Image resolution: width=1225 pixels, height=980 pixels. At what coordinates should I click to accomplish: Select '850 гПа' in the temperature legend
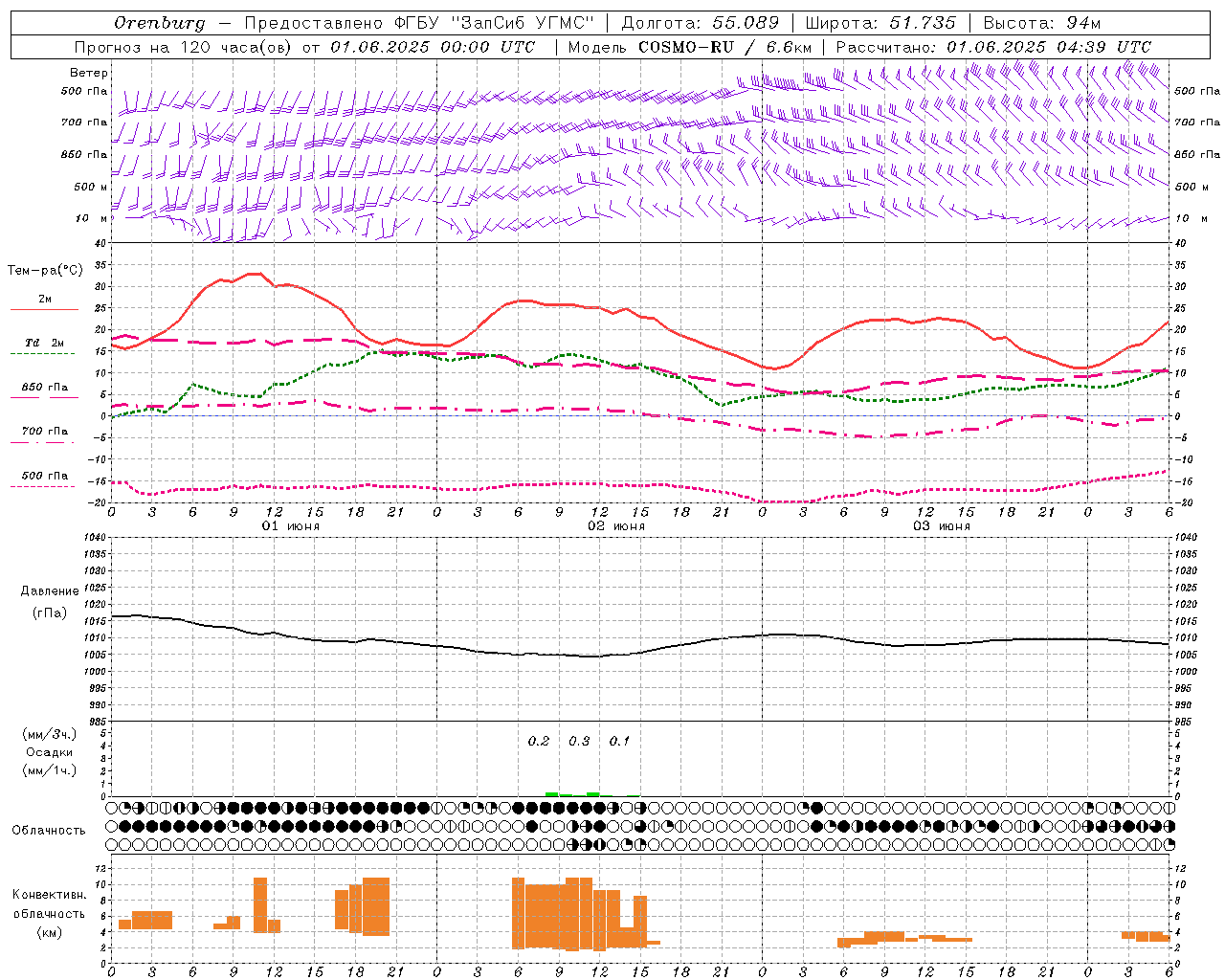45,388
